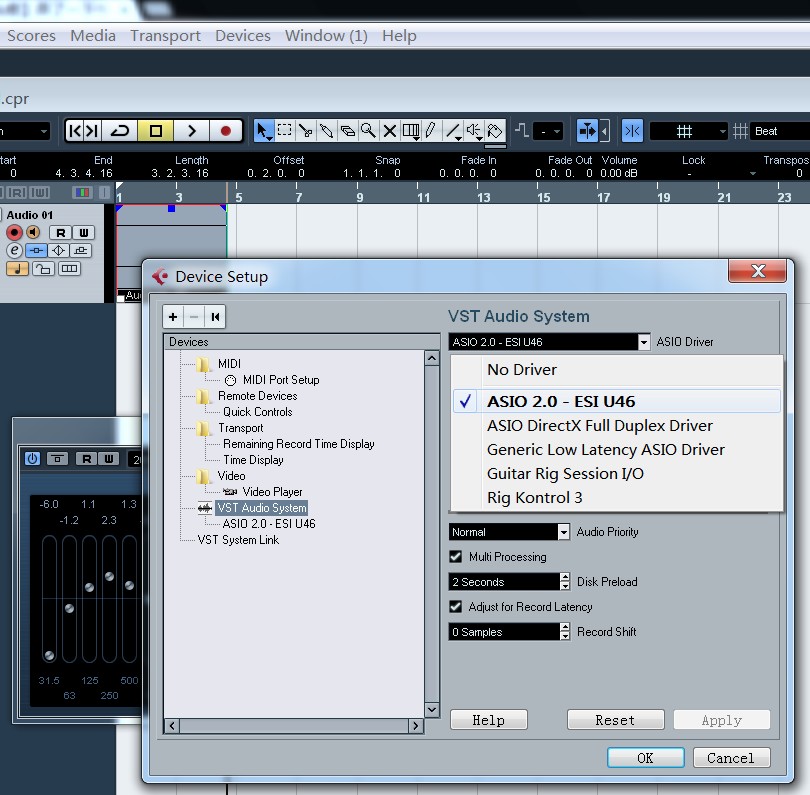Record-enable the Audio 01 track

[x=14, y=233]
